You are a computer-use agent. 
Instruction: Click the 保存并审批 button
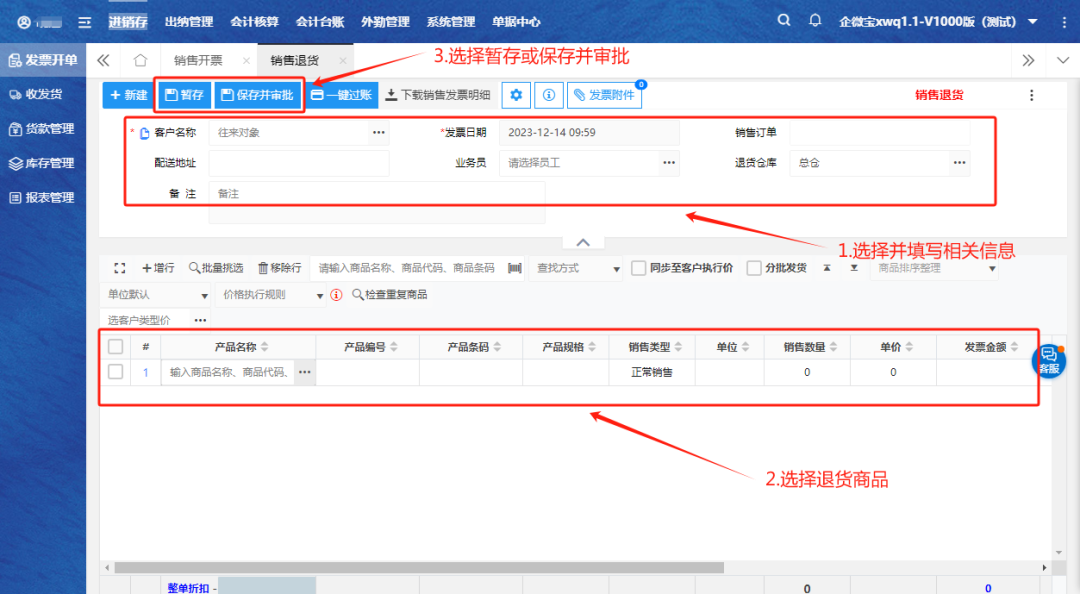[257, 95]
